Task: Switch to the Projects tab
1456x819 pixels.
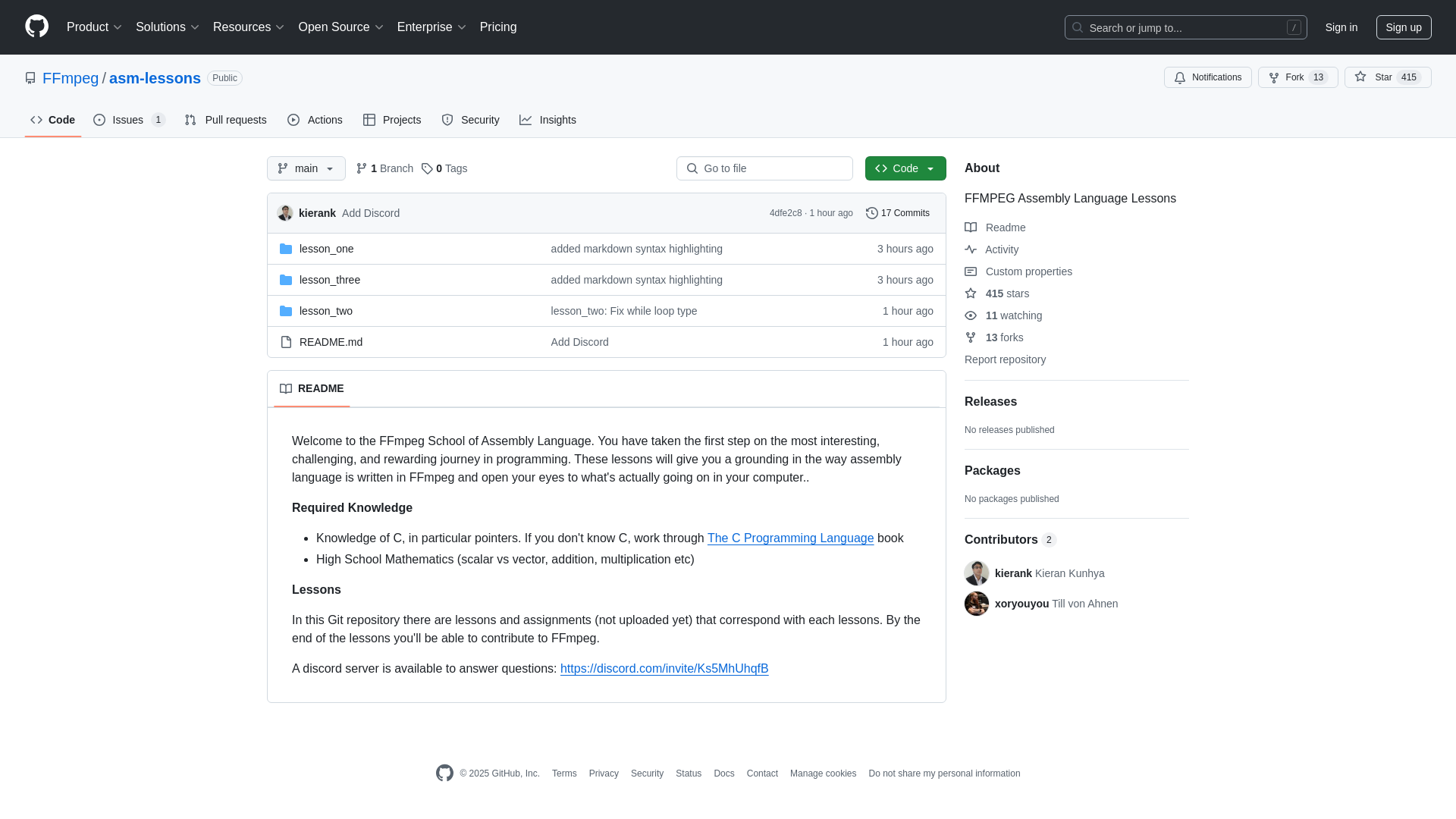Action: click(392, 120)
